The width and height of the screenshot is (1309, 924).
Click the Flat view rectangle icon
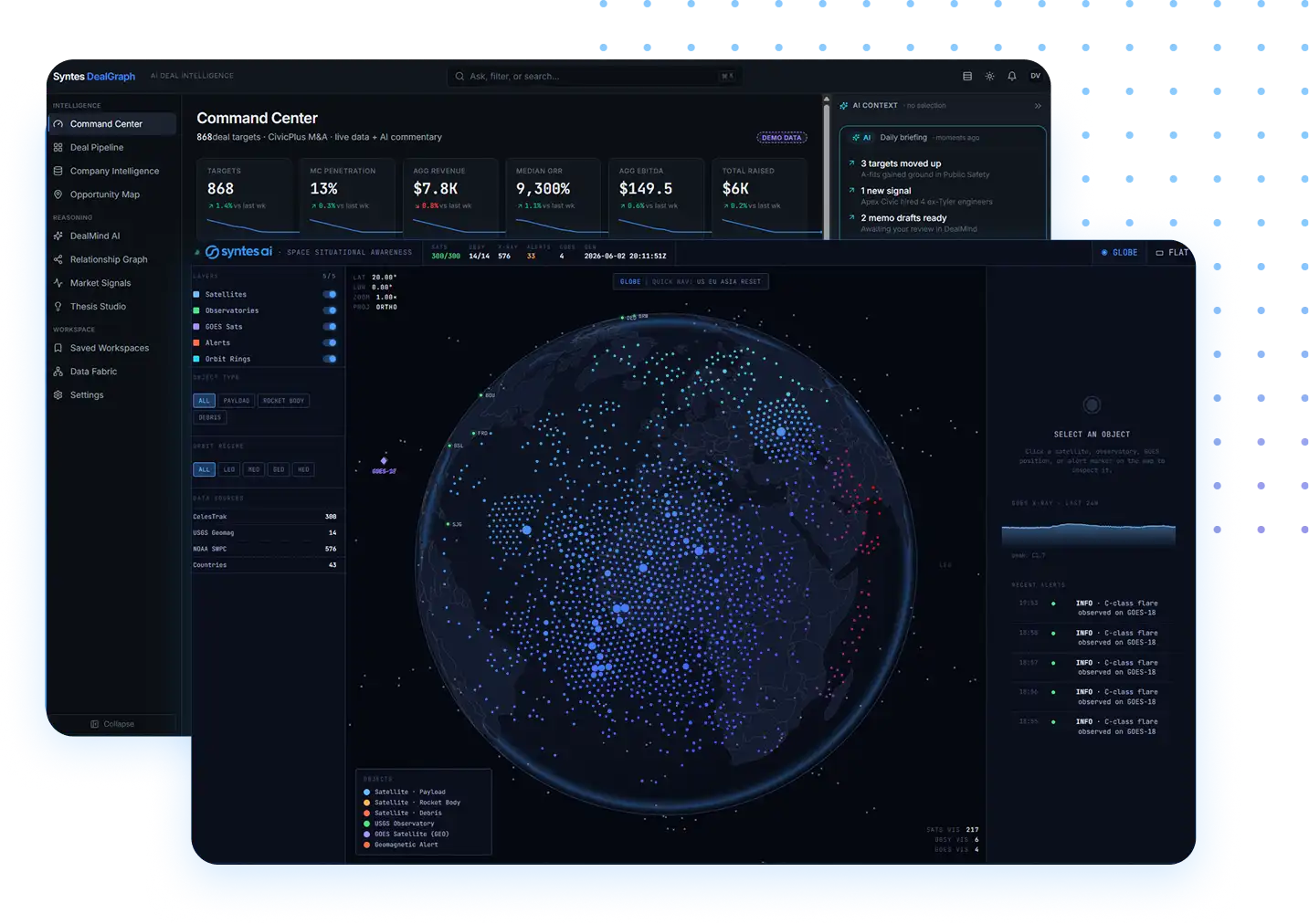coord(1159,253)
